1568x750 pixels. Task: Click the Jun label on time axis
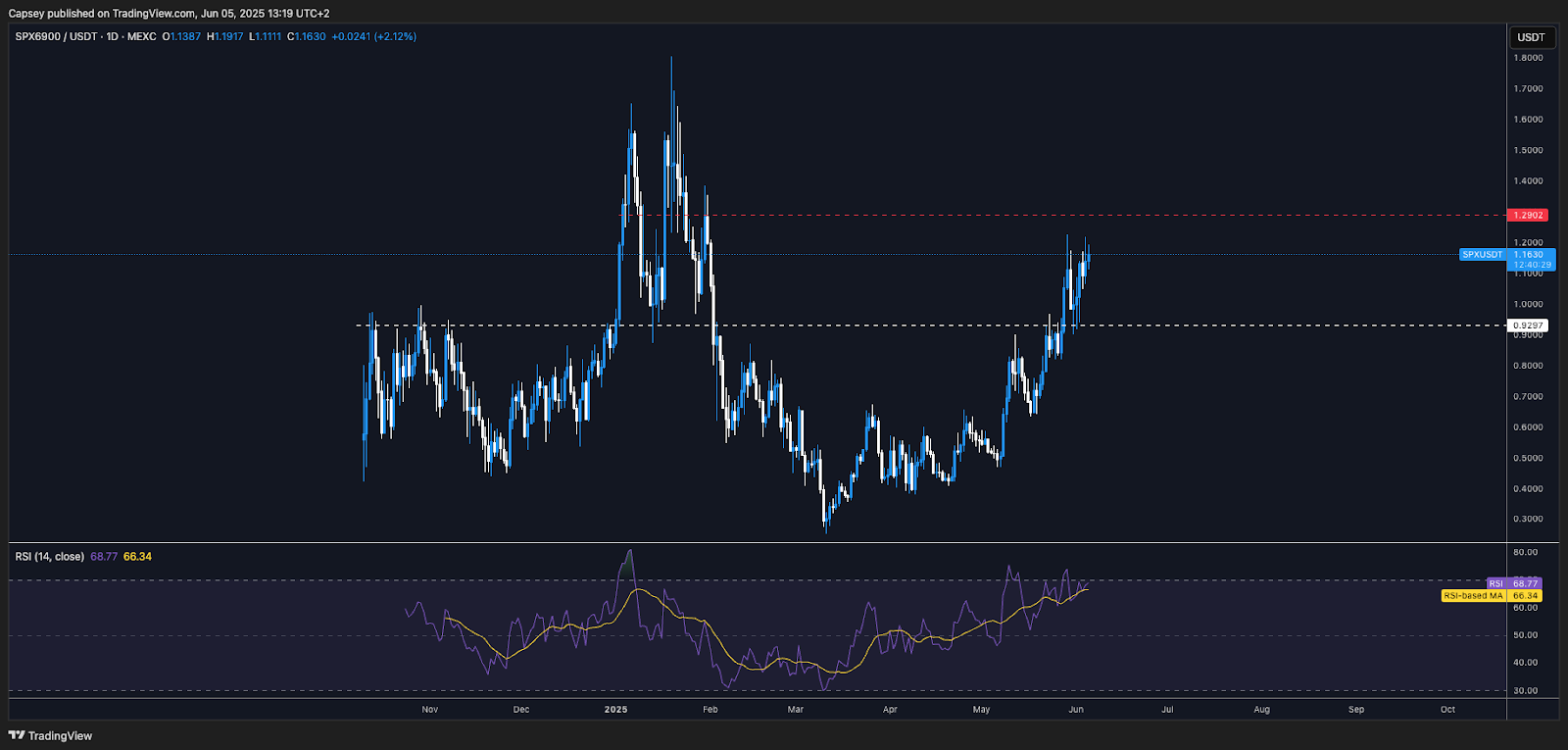click(x=1076, y=709)
